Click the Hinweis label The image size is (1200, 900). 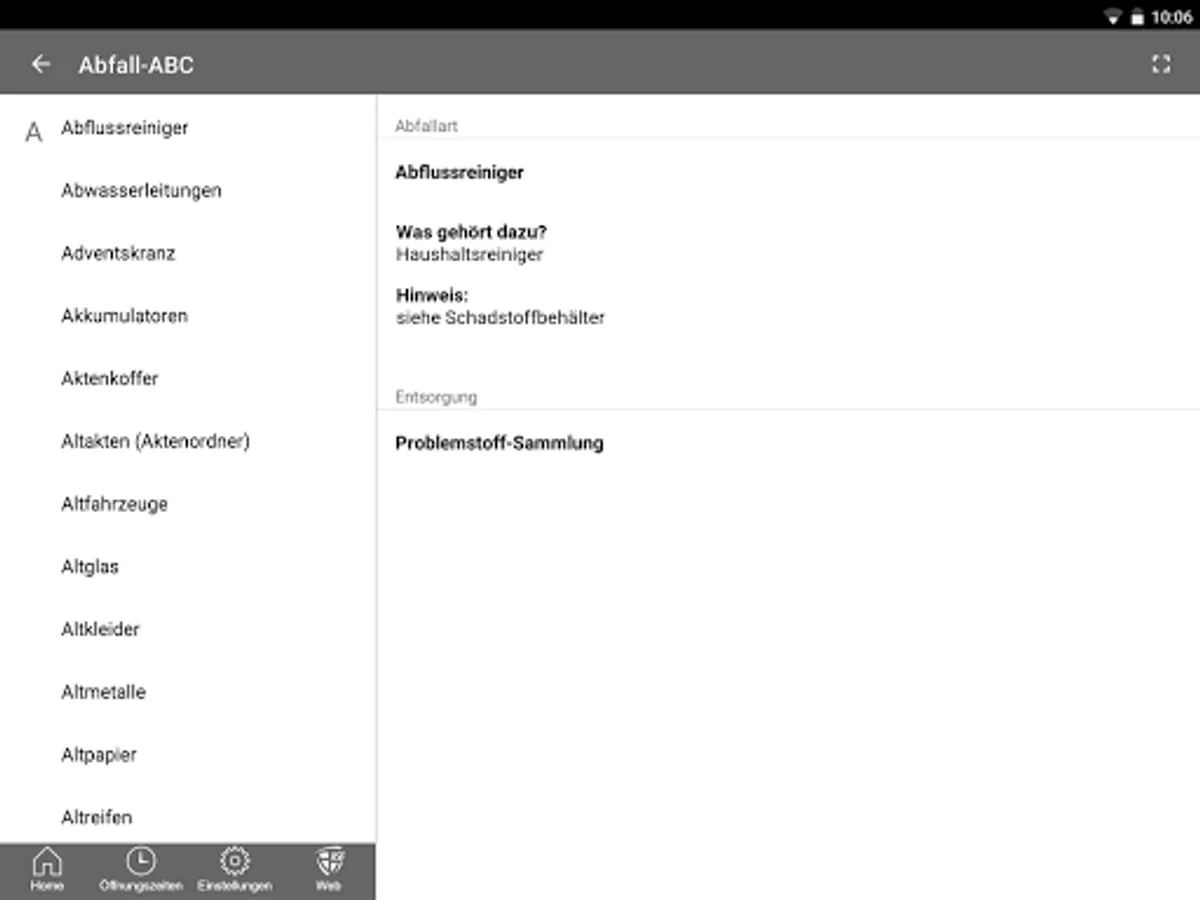pyautogui.click(x=432, y=296)
